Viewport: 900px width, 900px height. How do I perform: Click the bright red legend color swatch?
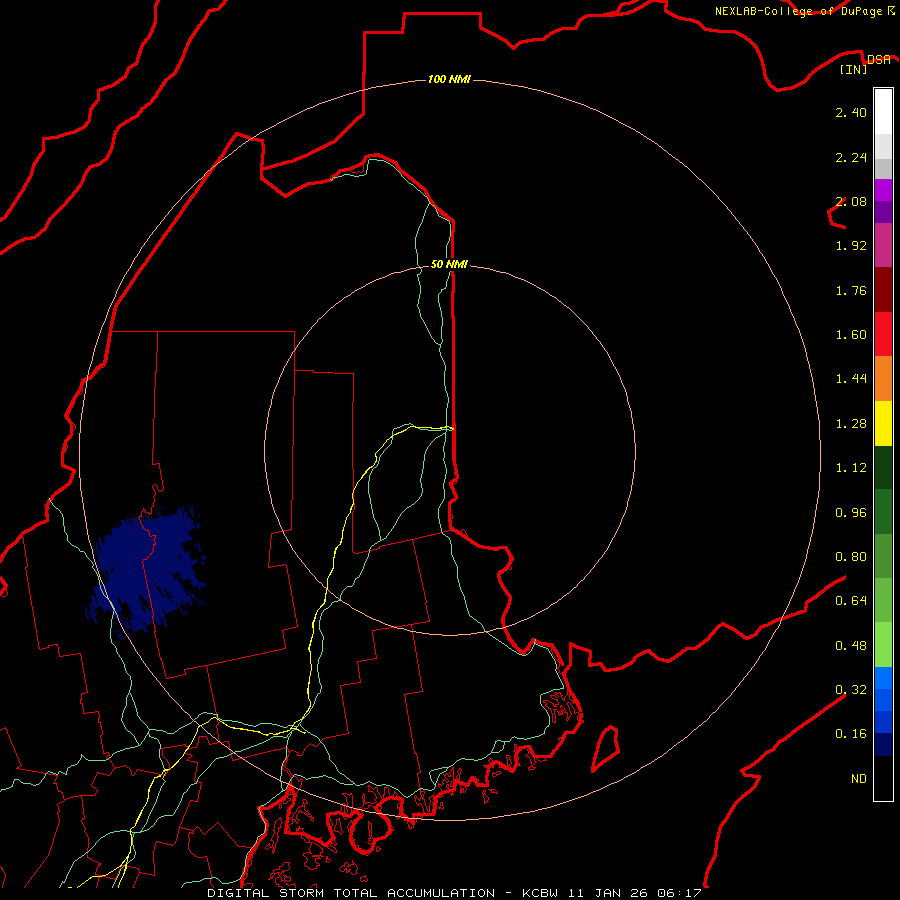point(883,334)
